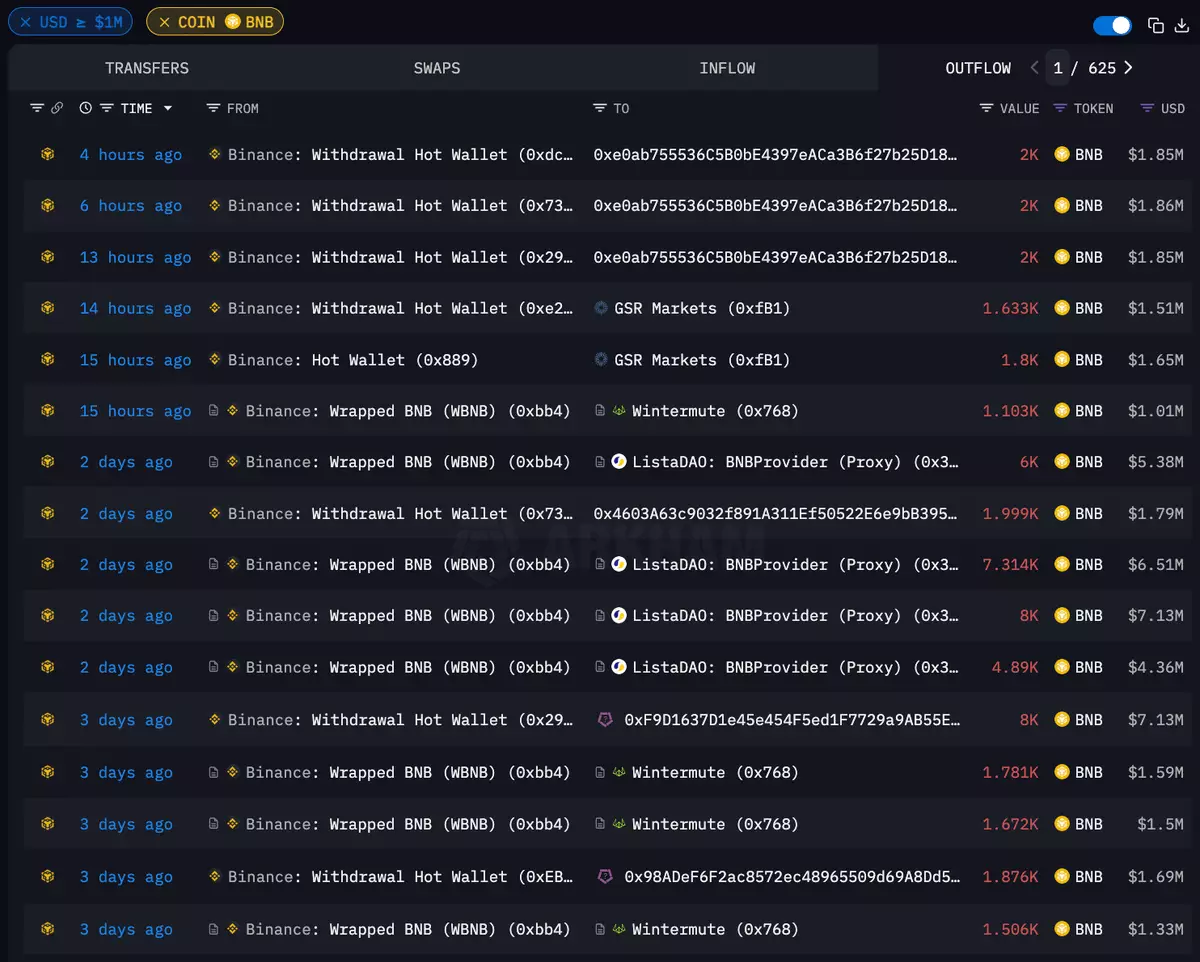1200x962 pixels.
Task: Open the USD column filter
Action: tap(1147, 108)
